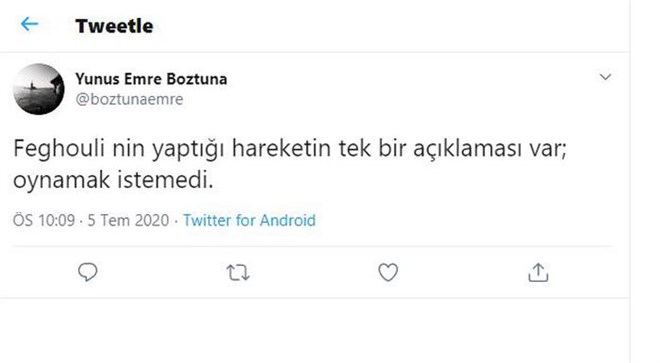Click the word Feghouli in the tweet
660x363 pixels.
[x=59, y=149]
